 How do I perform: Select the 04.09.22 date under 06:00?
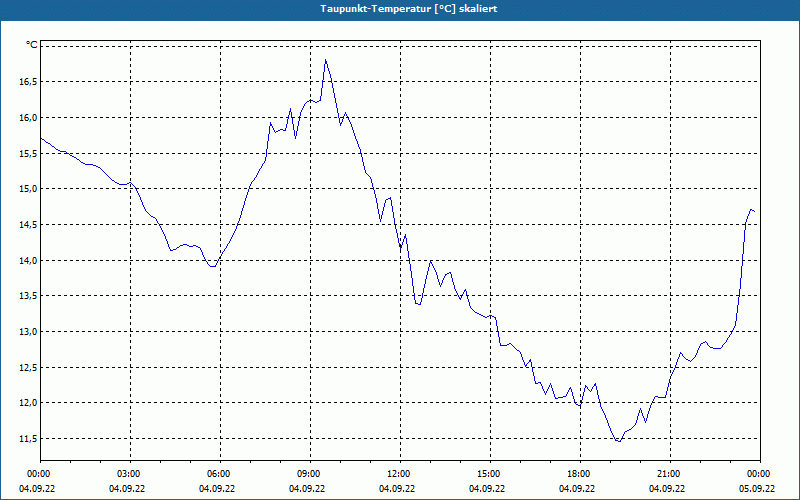pyautogui.click(x=217, y=489)
